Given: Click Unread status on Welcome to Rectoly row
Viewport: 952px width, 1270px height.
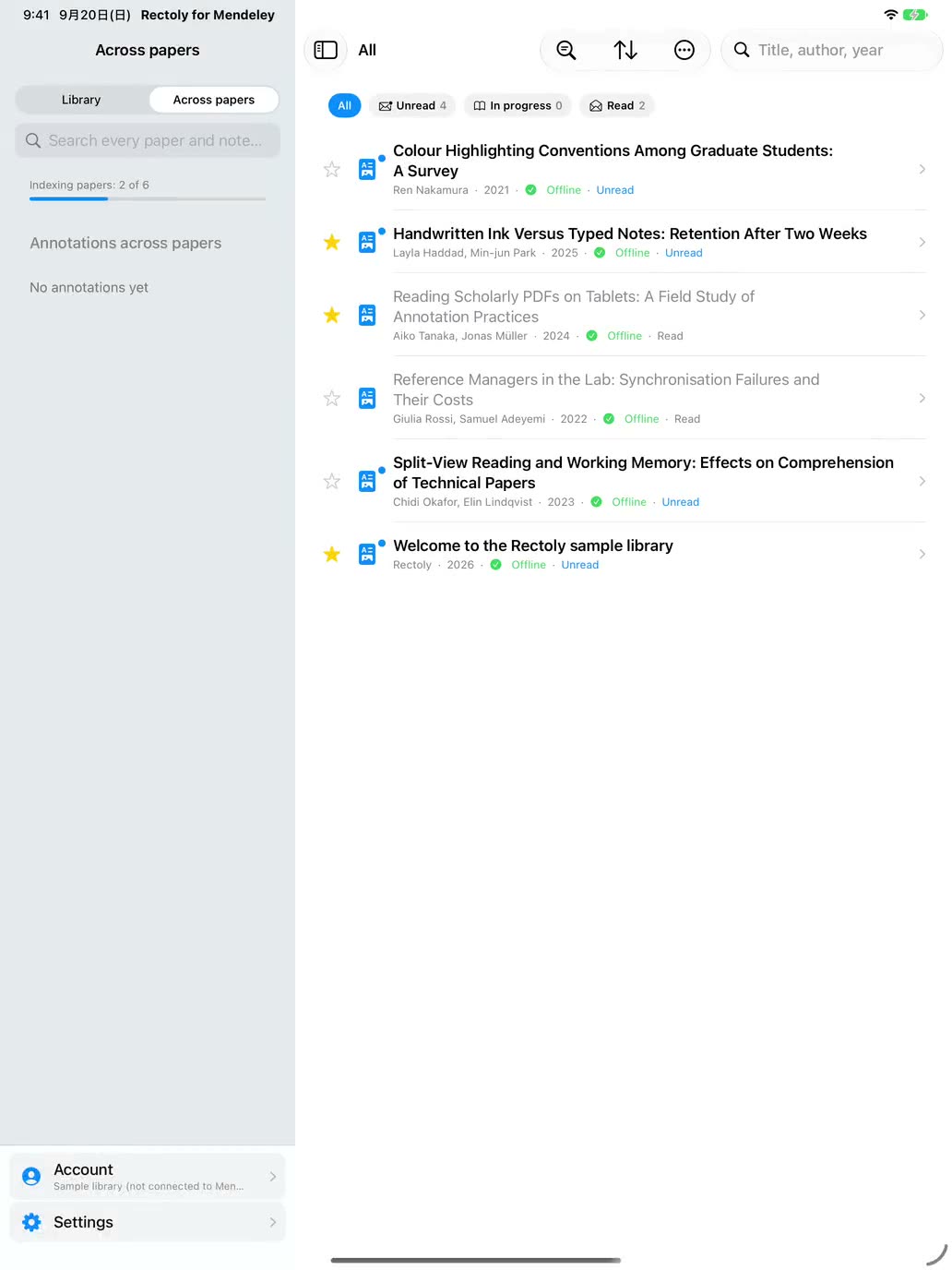Looking at the screenshot, I should [580, 565].
